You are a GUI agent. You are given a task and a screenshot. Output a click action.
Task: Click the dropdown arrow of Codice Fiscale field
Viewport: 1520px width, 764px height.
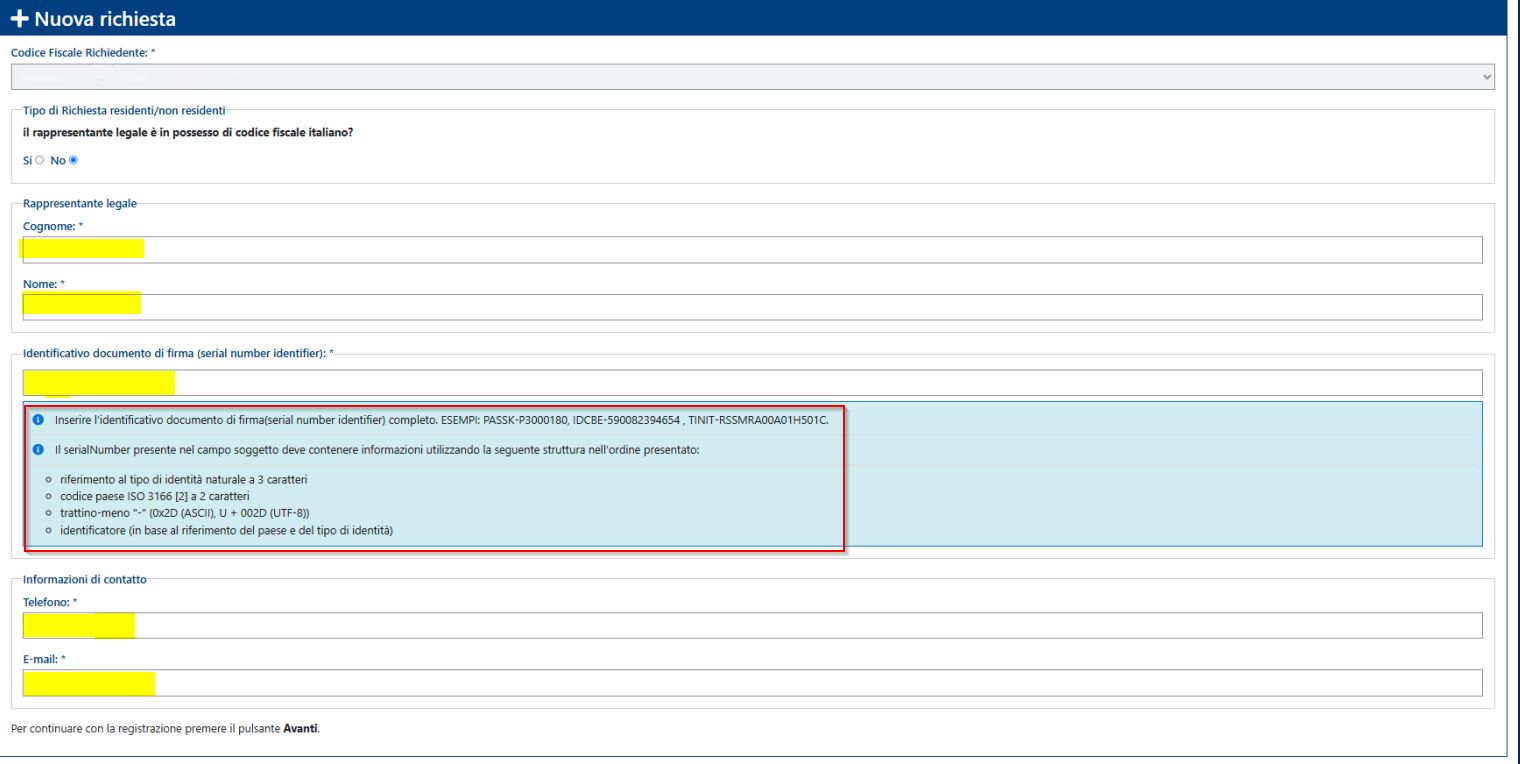click(x=1486, y=77)
